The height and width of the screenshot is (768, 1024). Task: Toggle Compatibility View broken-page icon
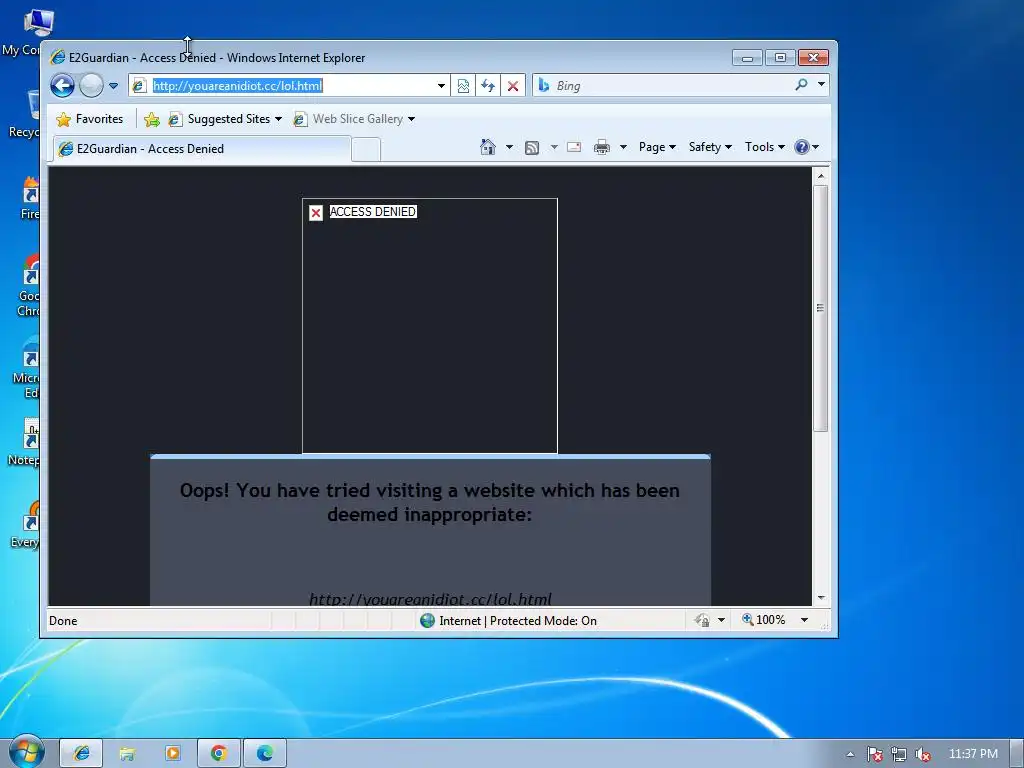(463, 86)
